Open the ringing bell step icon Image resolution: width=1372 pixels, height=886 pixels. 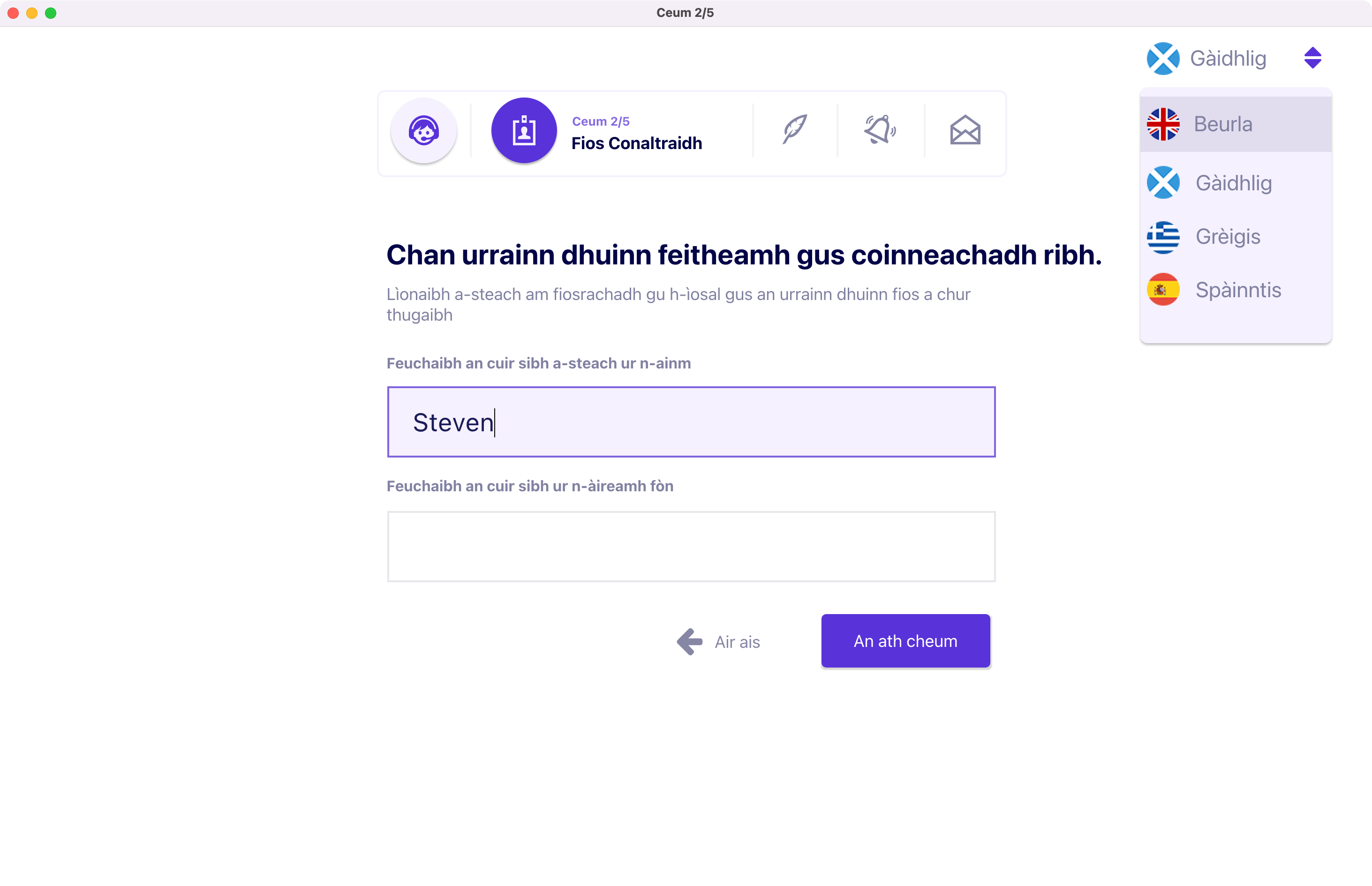click(x=880, y=129)
